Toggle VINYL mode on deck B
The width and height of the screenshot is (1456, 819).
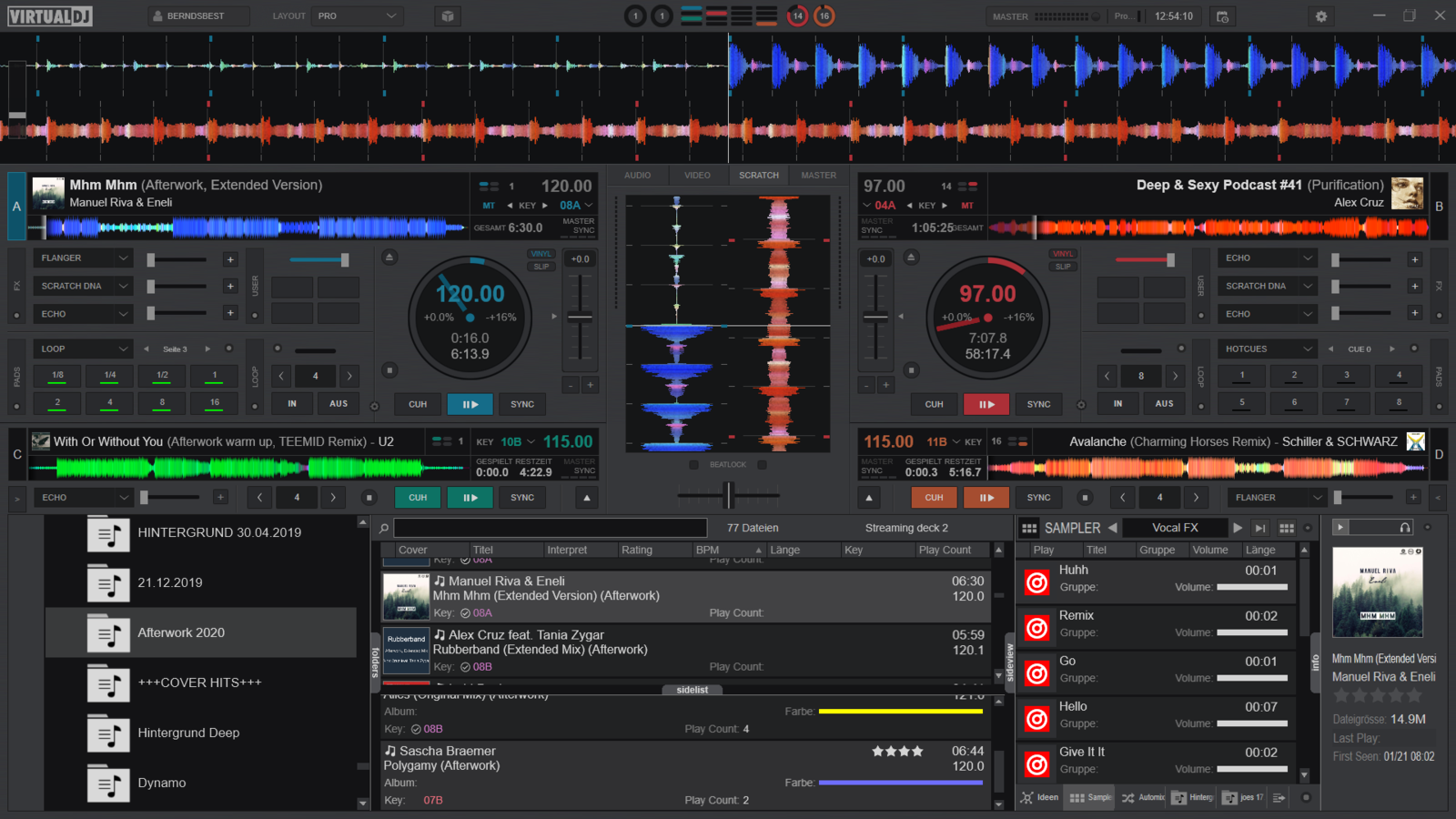tap(1063, 254)
